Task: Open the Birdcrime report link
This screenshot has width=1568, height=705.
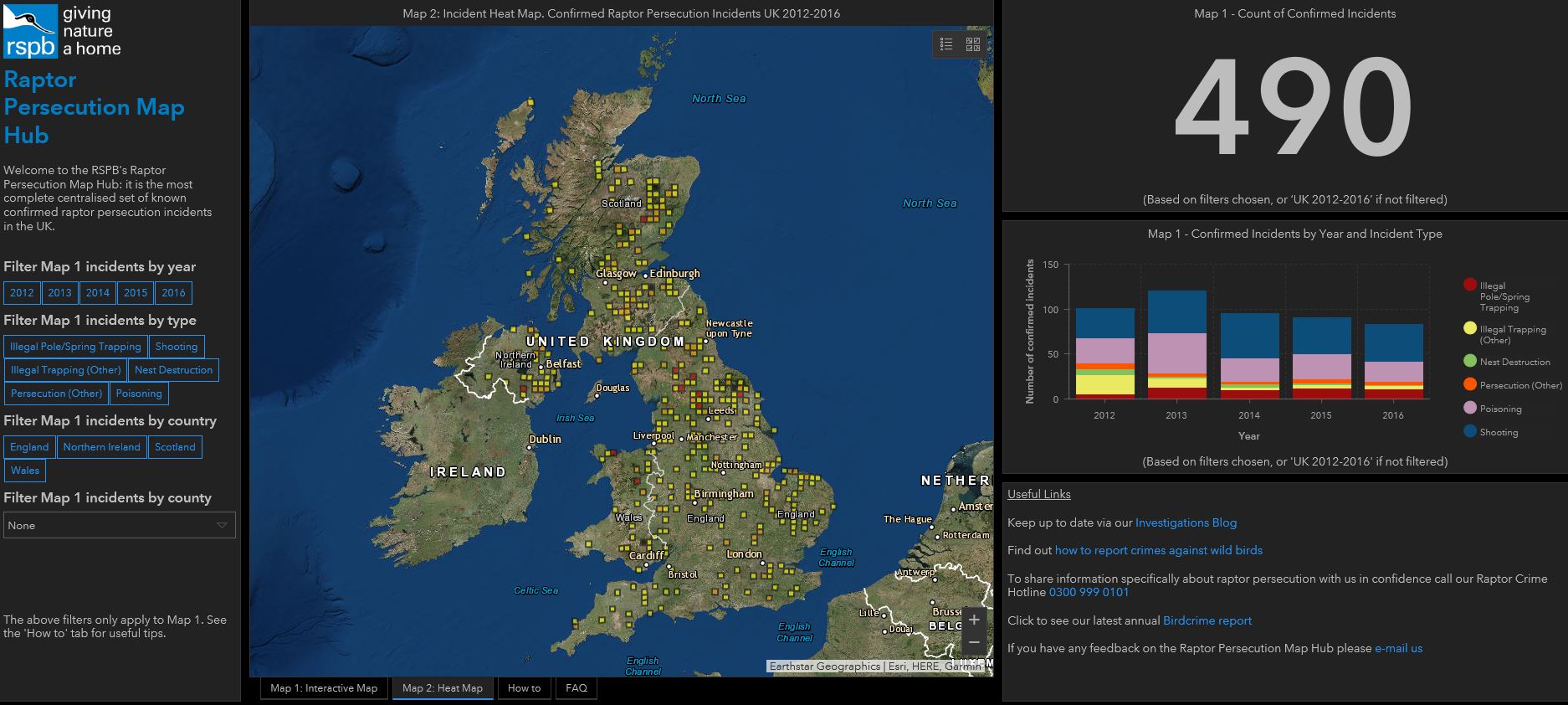Action: pos(1207,620)
